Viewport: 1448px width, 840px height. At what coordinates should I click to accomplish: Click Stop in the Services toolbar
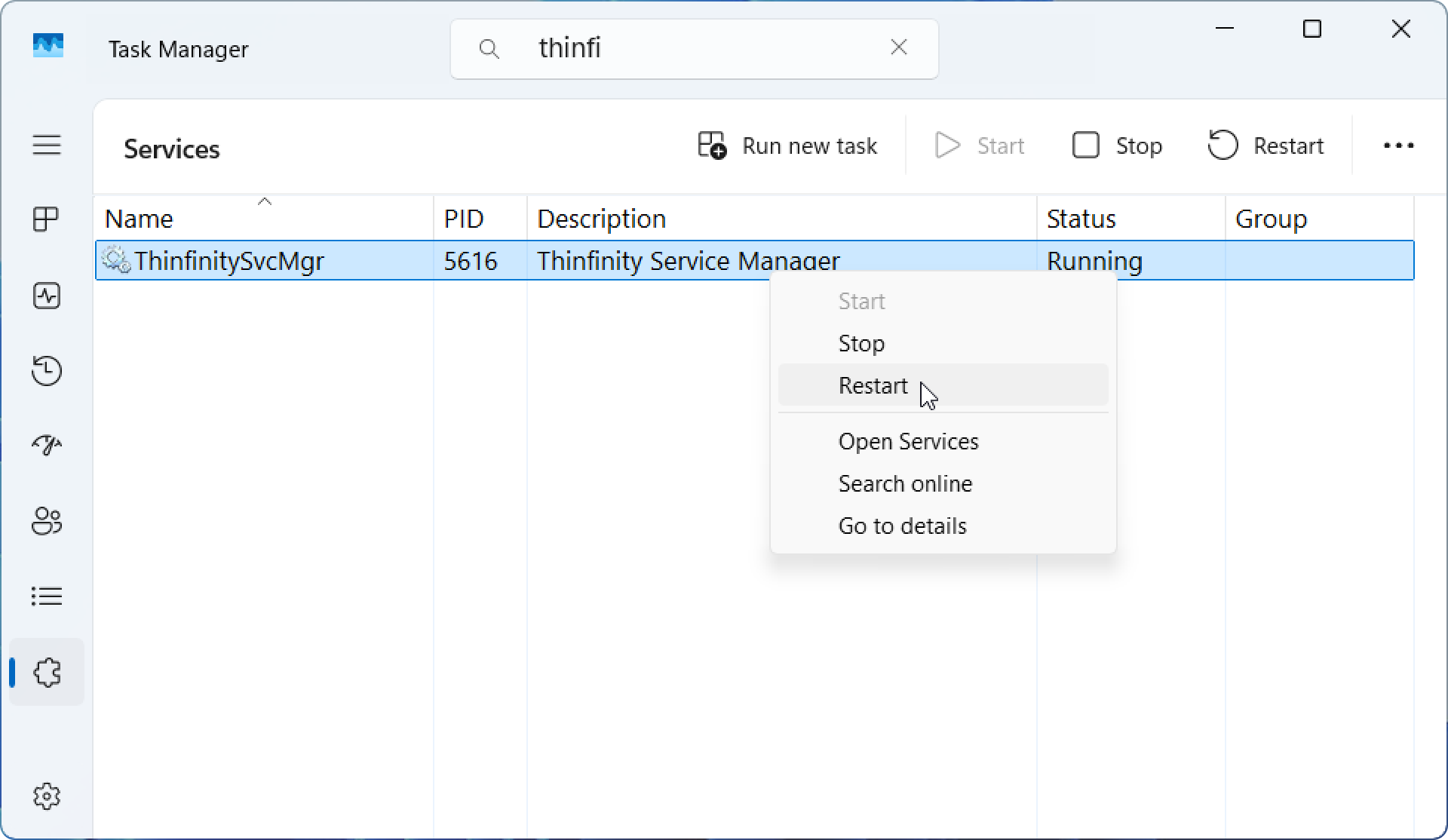[x=1117, y=146]
